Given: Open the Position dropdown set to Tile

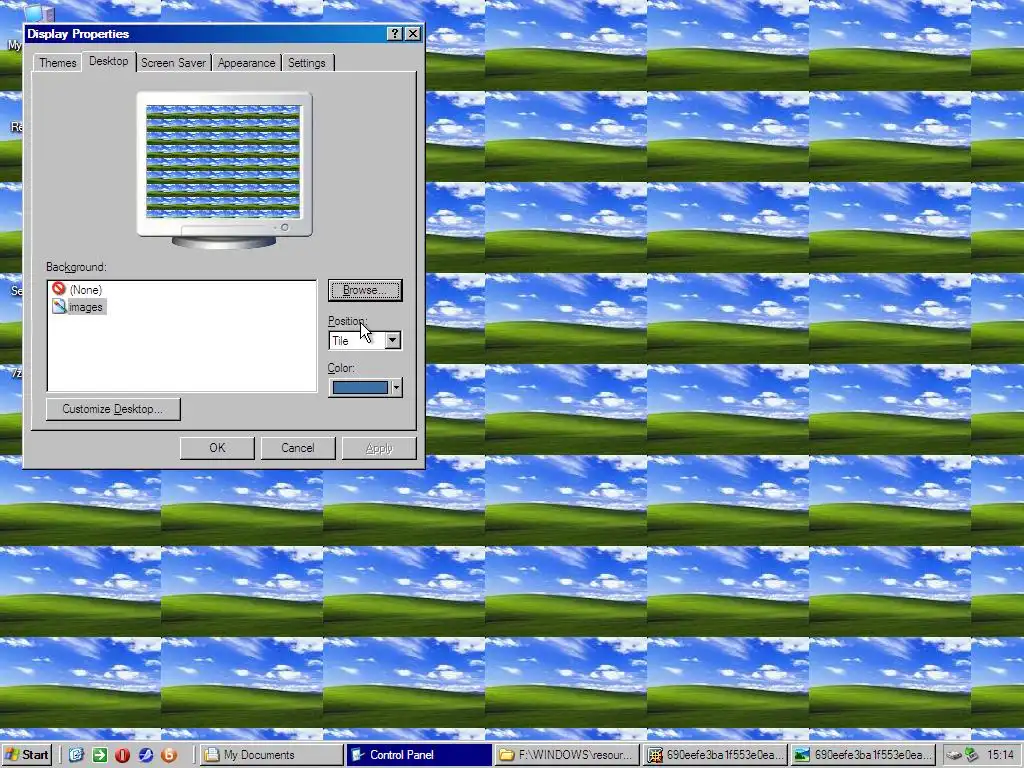Looking at the screenshot, I should click(365, 340).
